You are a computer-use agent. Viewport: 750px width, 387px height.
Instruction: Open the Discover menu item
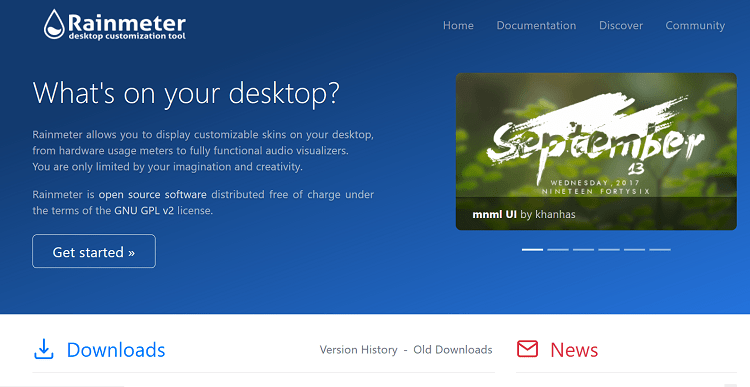coord(621,25)
